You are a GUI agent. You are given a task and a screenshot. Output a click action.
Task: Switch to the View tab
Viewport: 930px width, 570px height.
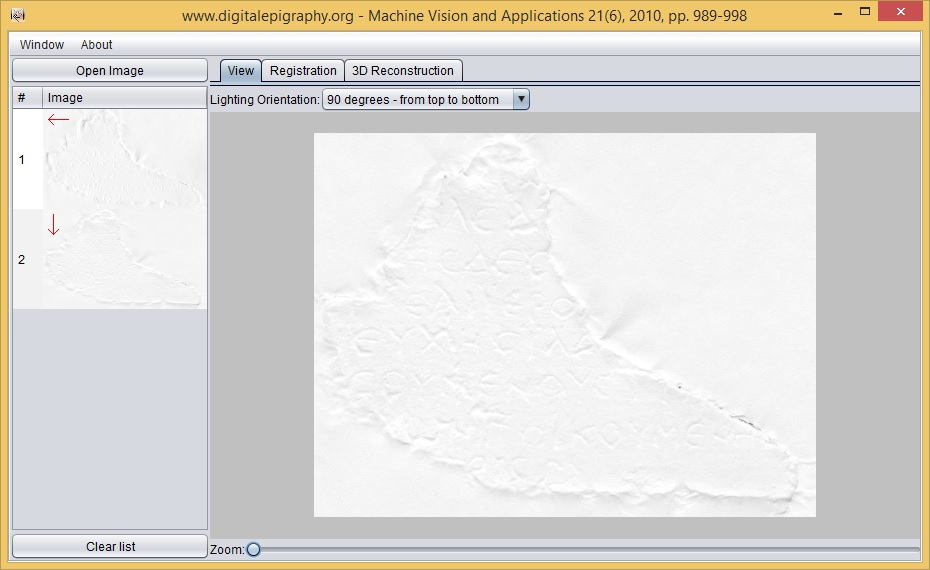(241, 71)
